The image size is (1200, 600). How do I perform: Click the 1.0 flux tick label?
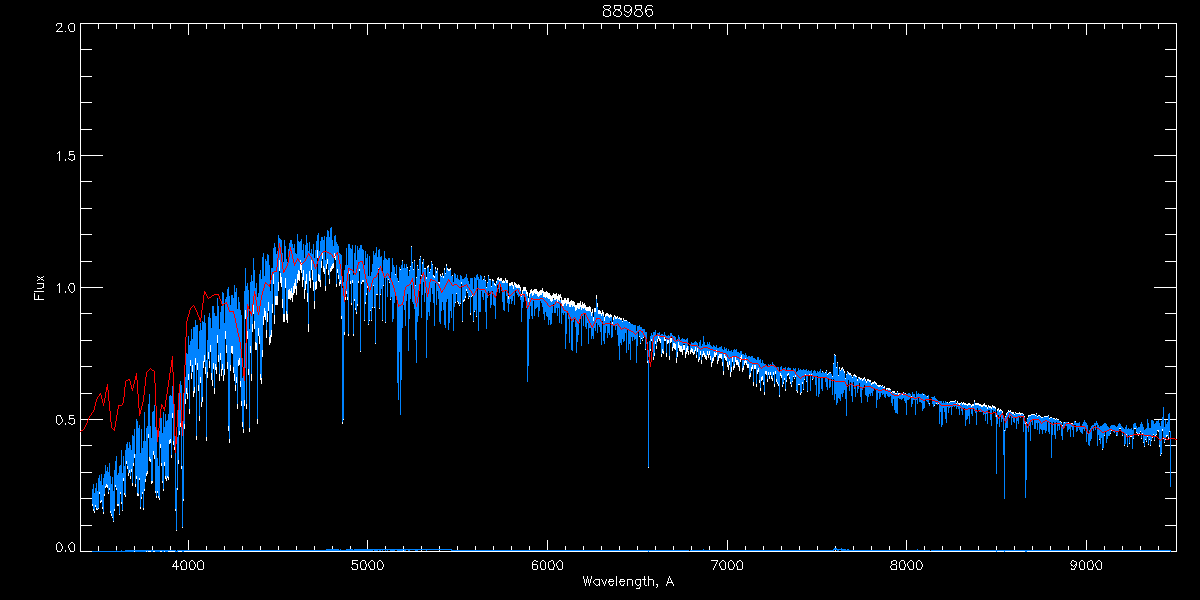click(x=65, y=288)
